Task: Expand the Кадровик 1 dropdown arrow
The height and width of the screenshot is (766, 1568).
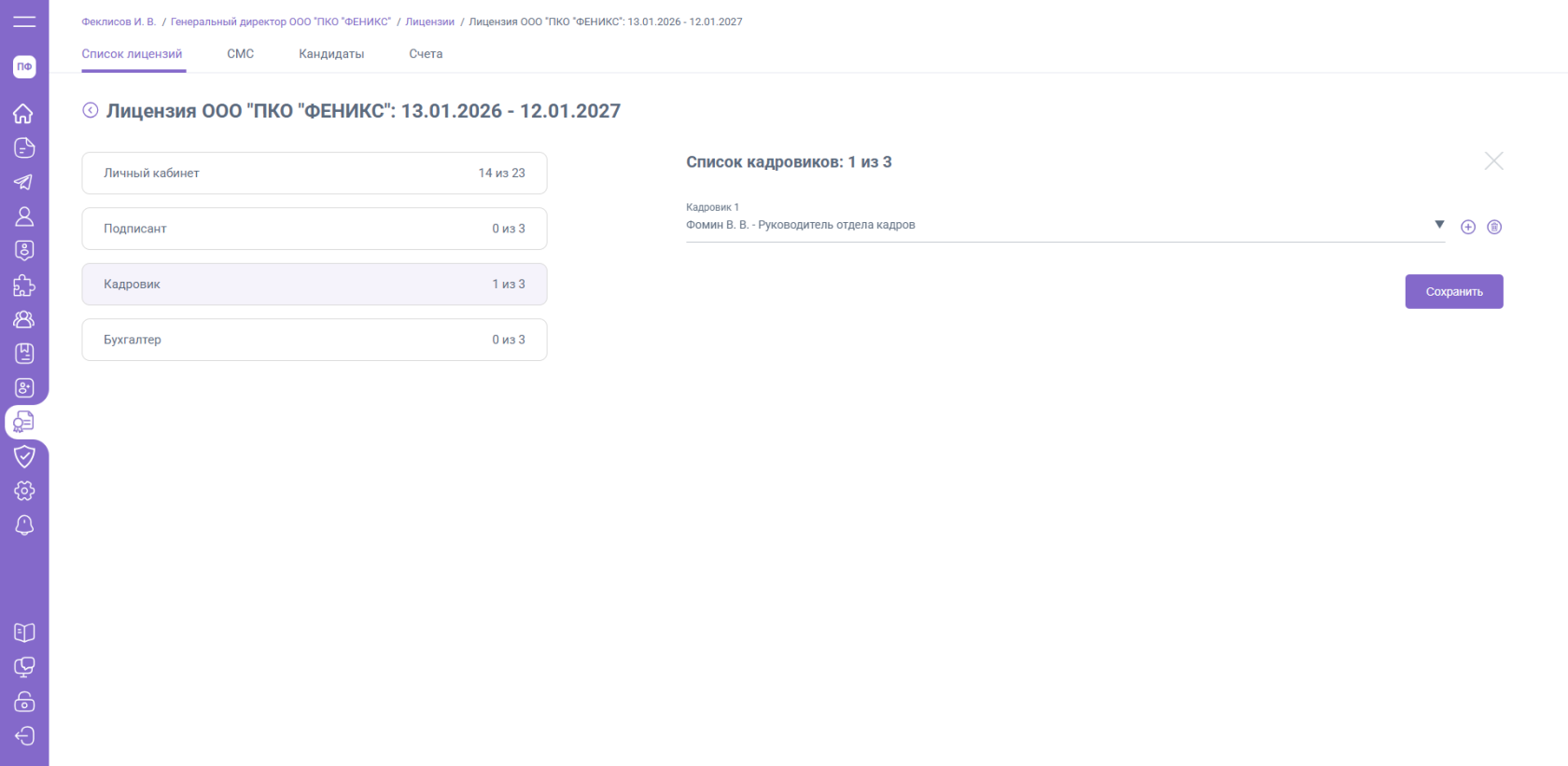Action: click(1439, 225)
